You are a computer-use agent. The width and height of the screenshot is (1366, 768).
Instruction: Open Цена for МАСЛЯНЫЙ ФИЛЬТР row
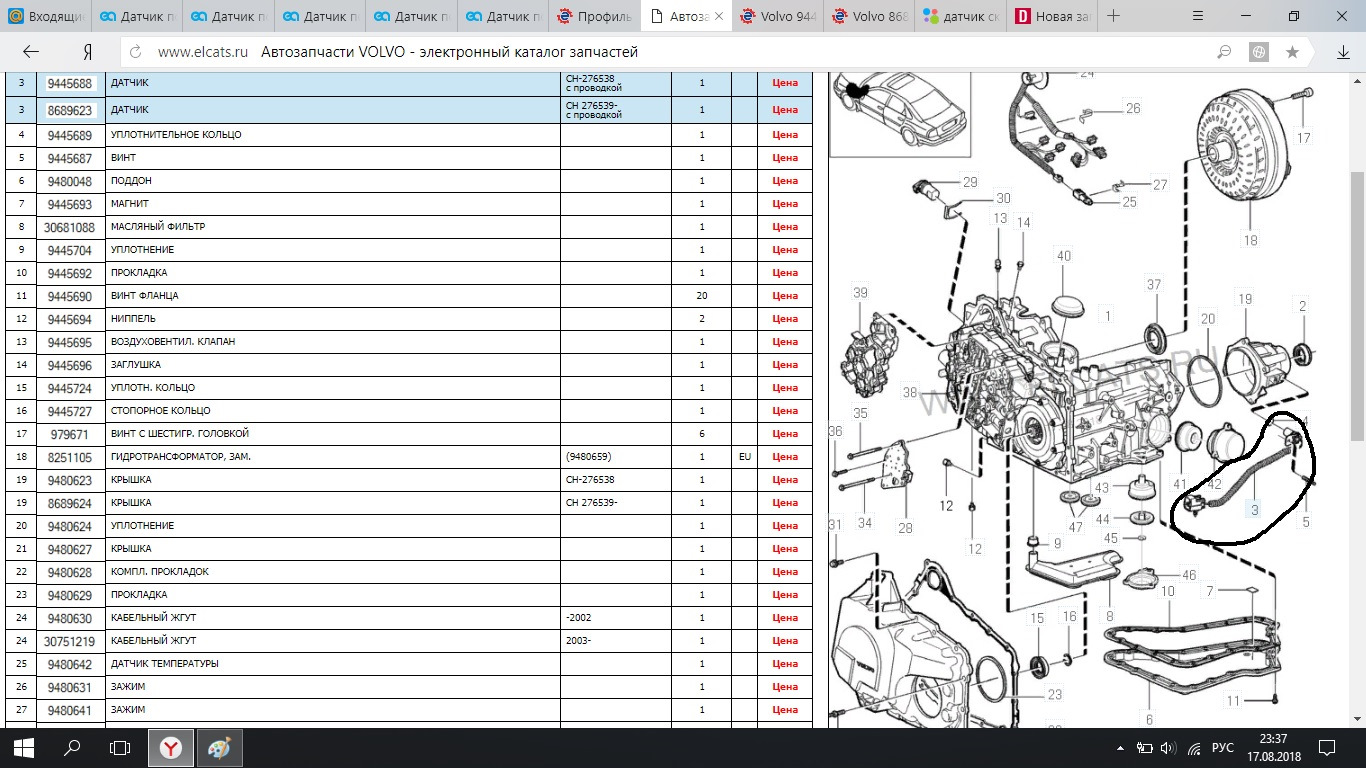coord(785,227)
